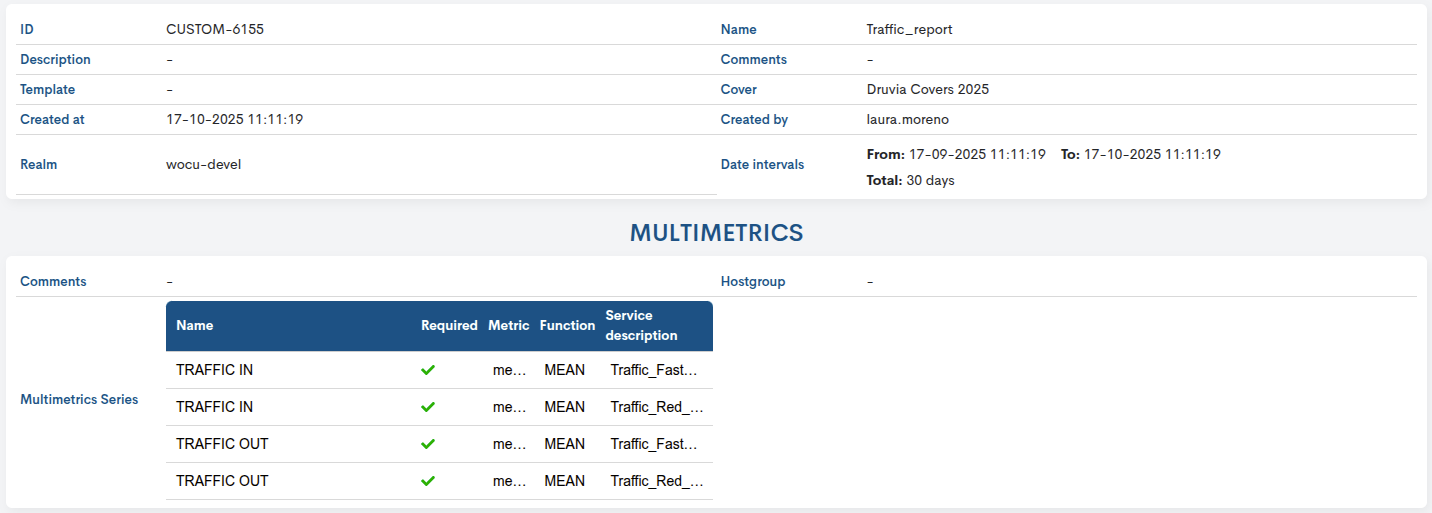1432x513 pixels.
Task: Click the Multimetrics Series label
Action: [x=79, y=400]
